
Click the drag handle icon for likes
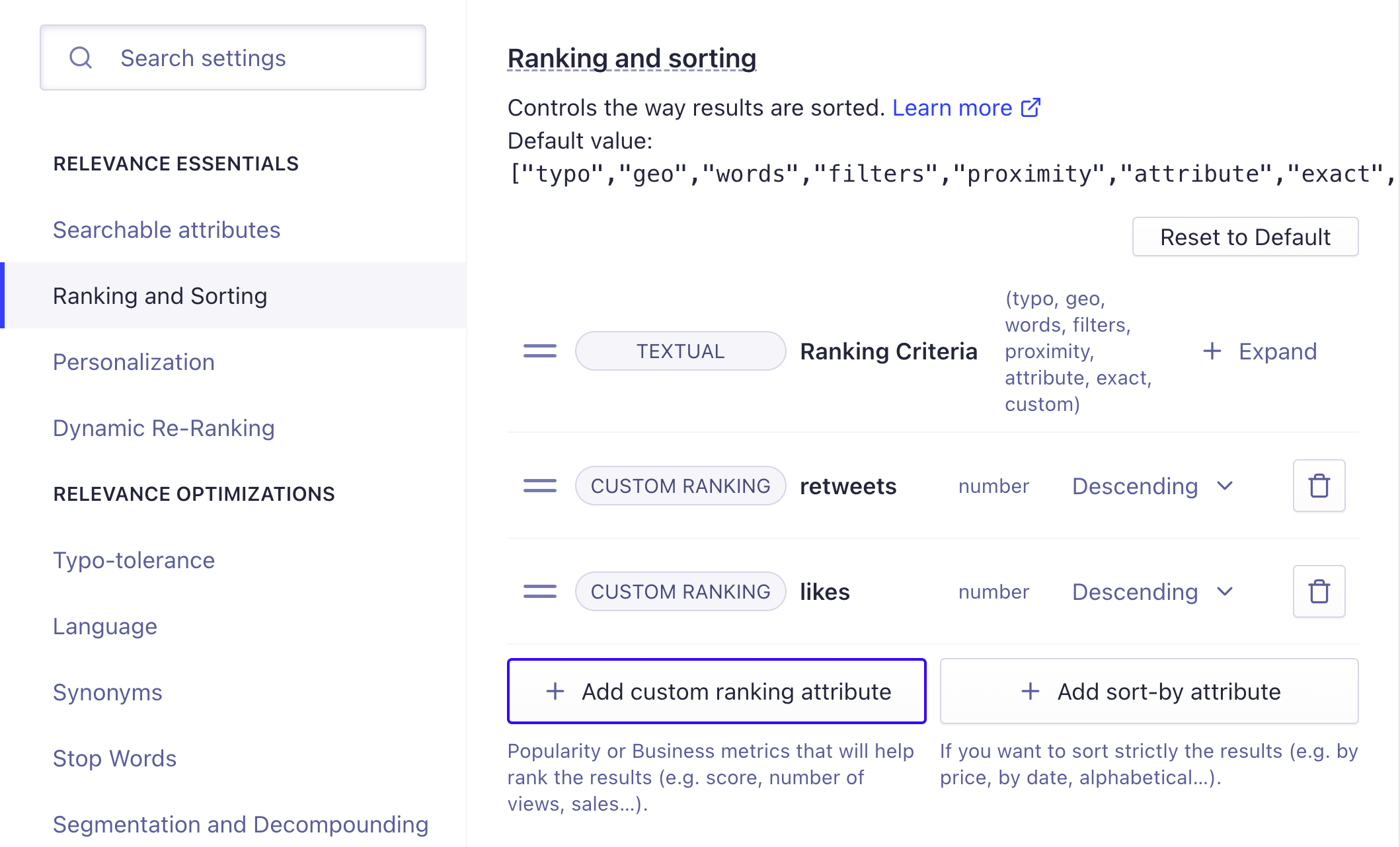click(x=540, y=590)
